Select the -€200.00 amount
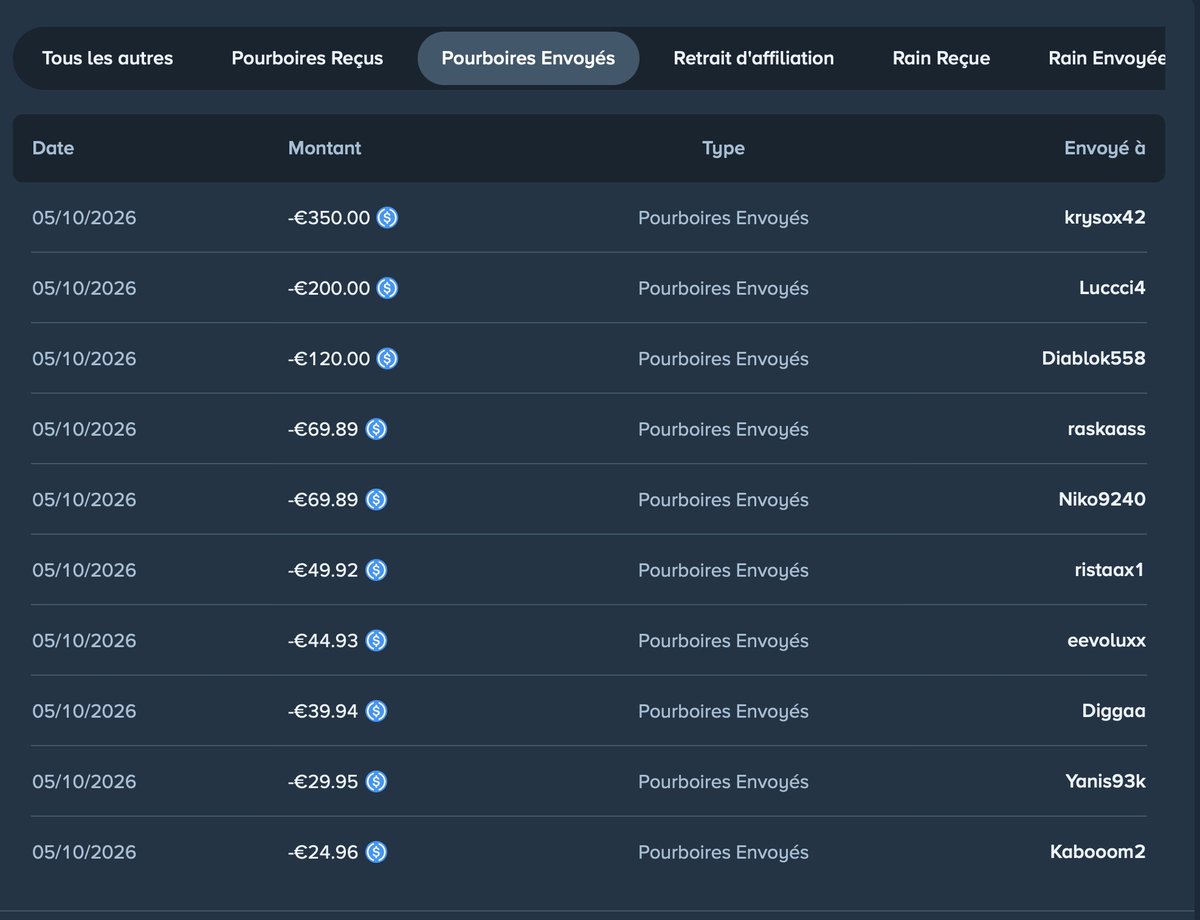This screenshot has width=1200, height=920. pyautogui.click(x=329, y=288)
